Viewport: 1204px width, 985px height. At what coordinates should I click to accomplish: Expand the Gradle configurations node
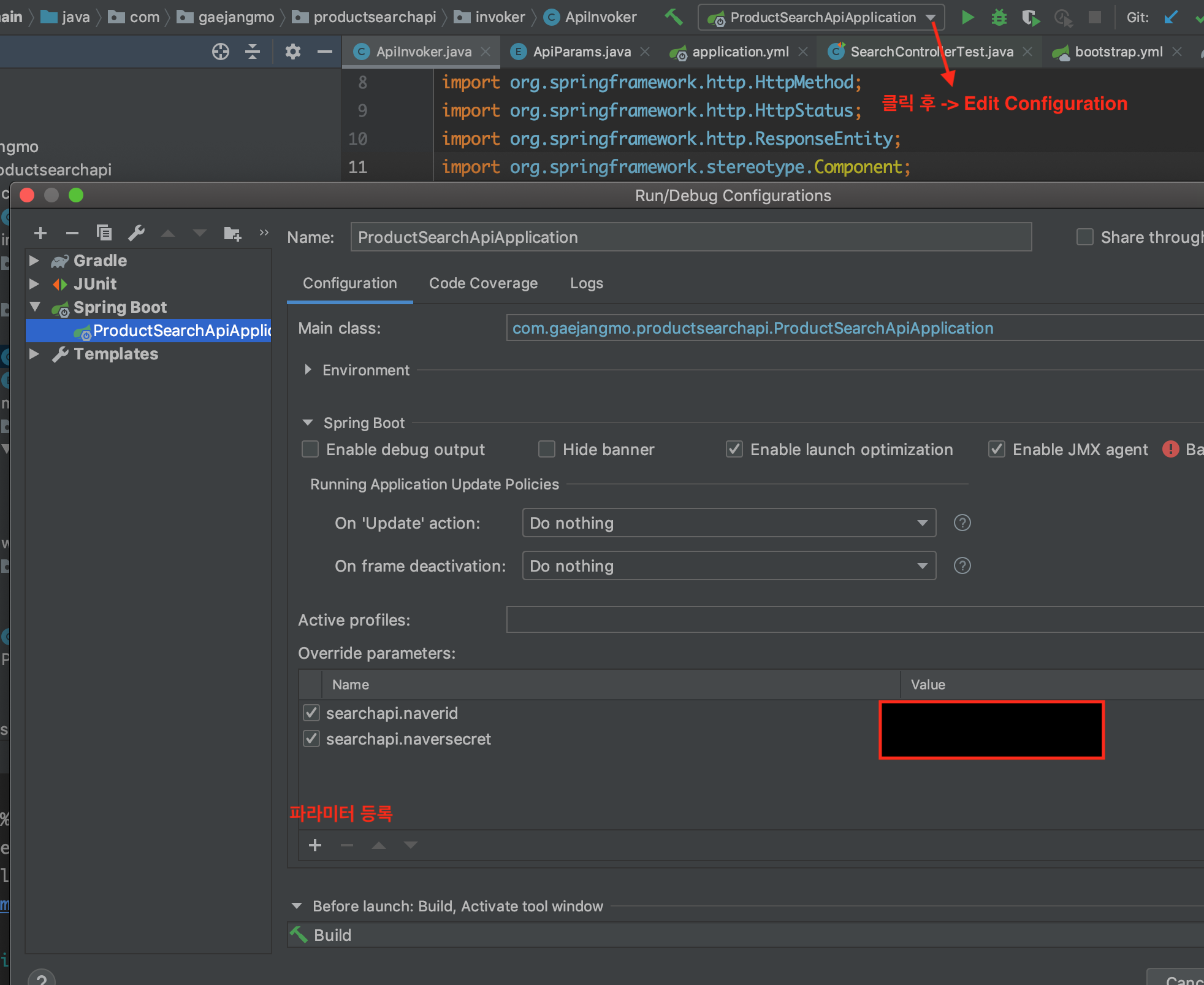(x=34, y=261)
